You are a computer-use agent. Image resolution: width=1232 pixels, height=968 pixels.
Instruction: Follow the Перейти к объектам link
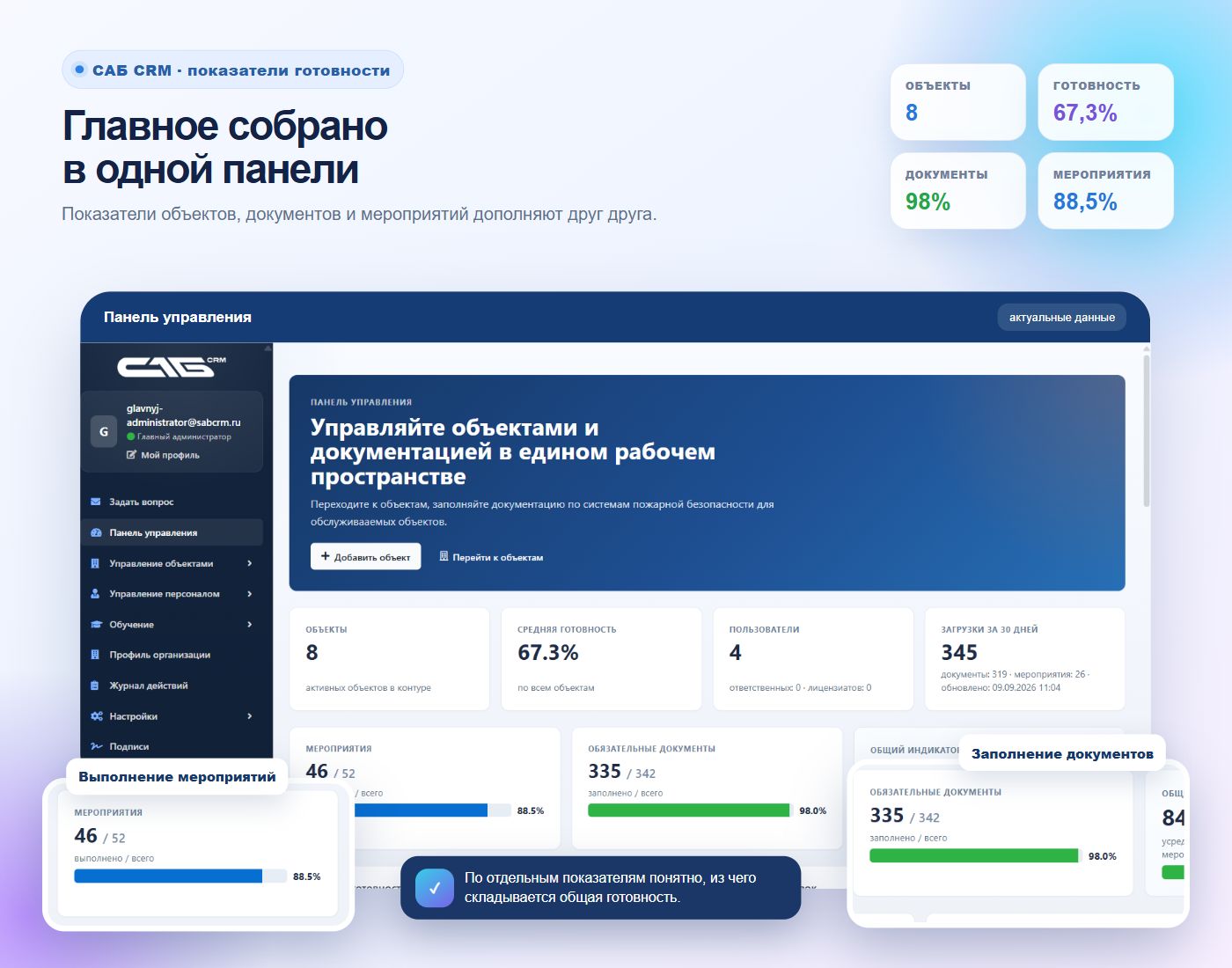pyautogui.click(x=491, y=557)
